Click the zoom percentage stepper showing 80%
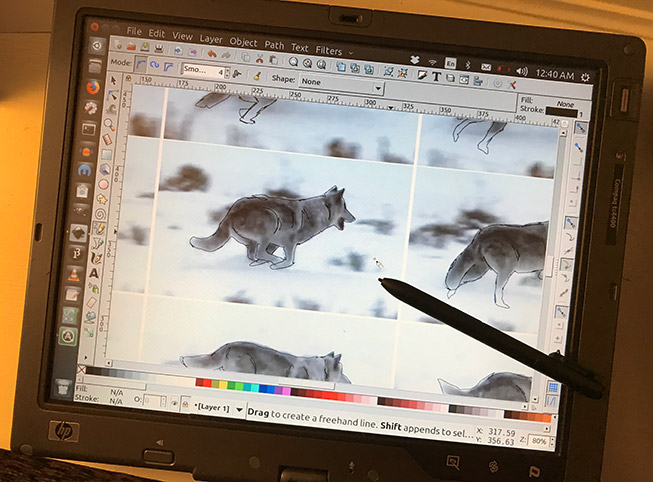Screen dimensions: 653x482 pos(552,442)
